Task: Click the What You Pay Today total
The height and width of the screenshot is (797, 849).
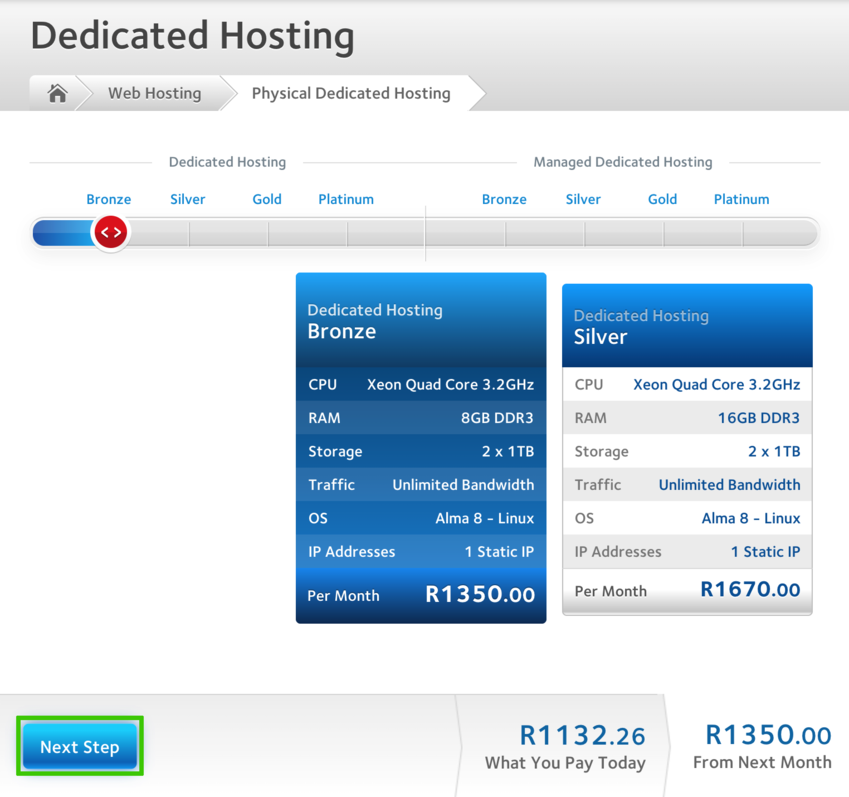Action: pyautogui.click(x=582, y=737)
